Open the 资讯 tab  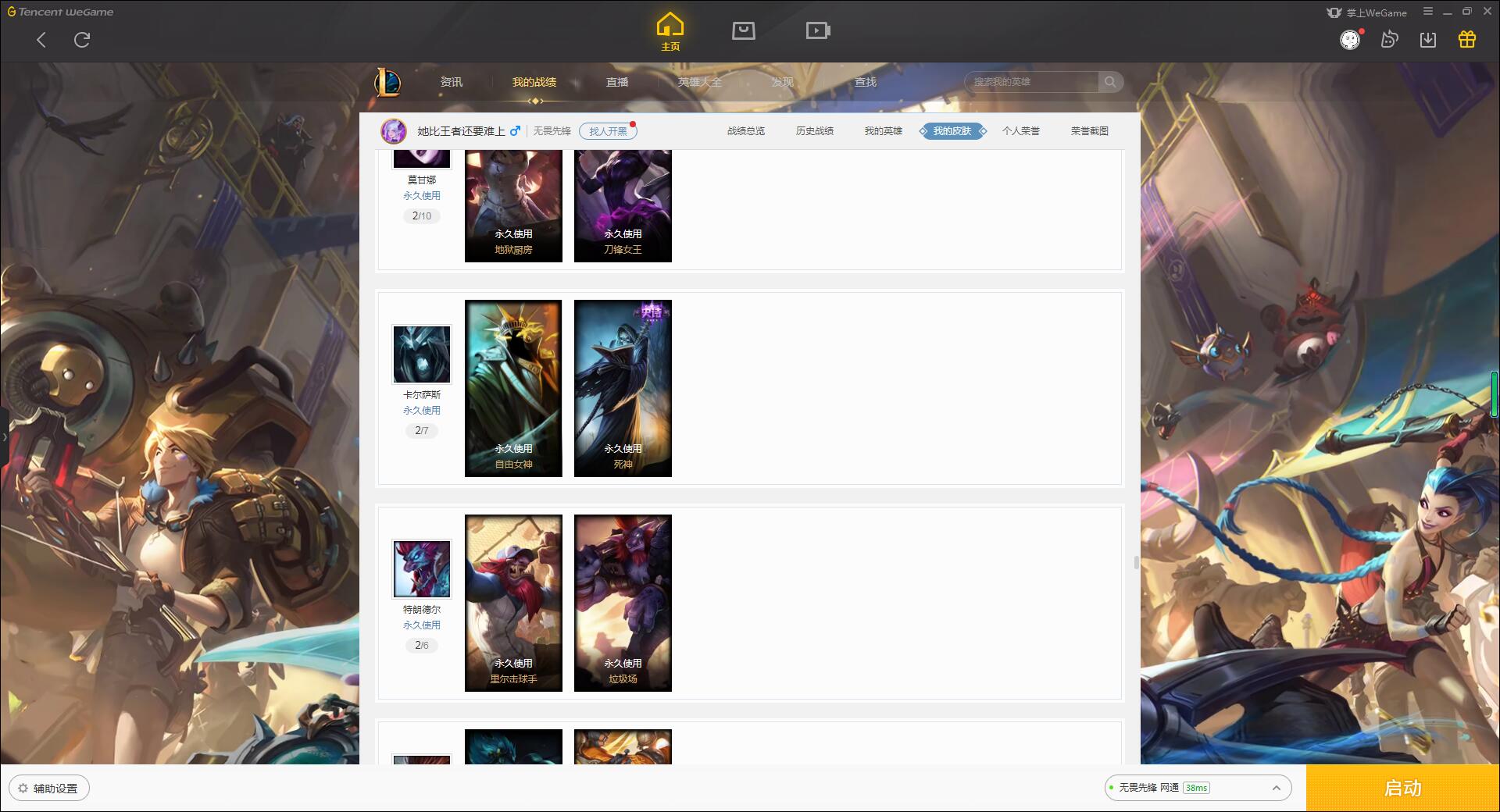[x=451, y=82]
